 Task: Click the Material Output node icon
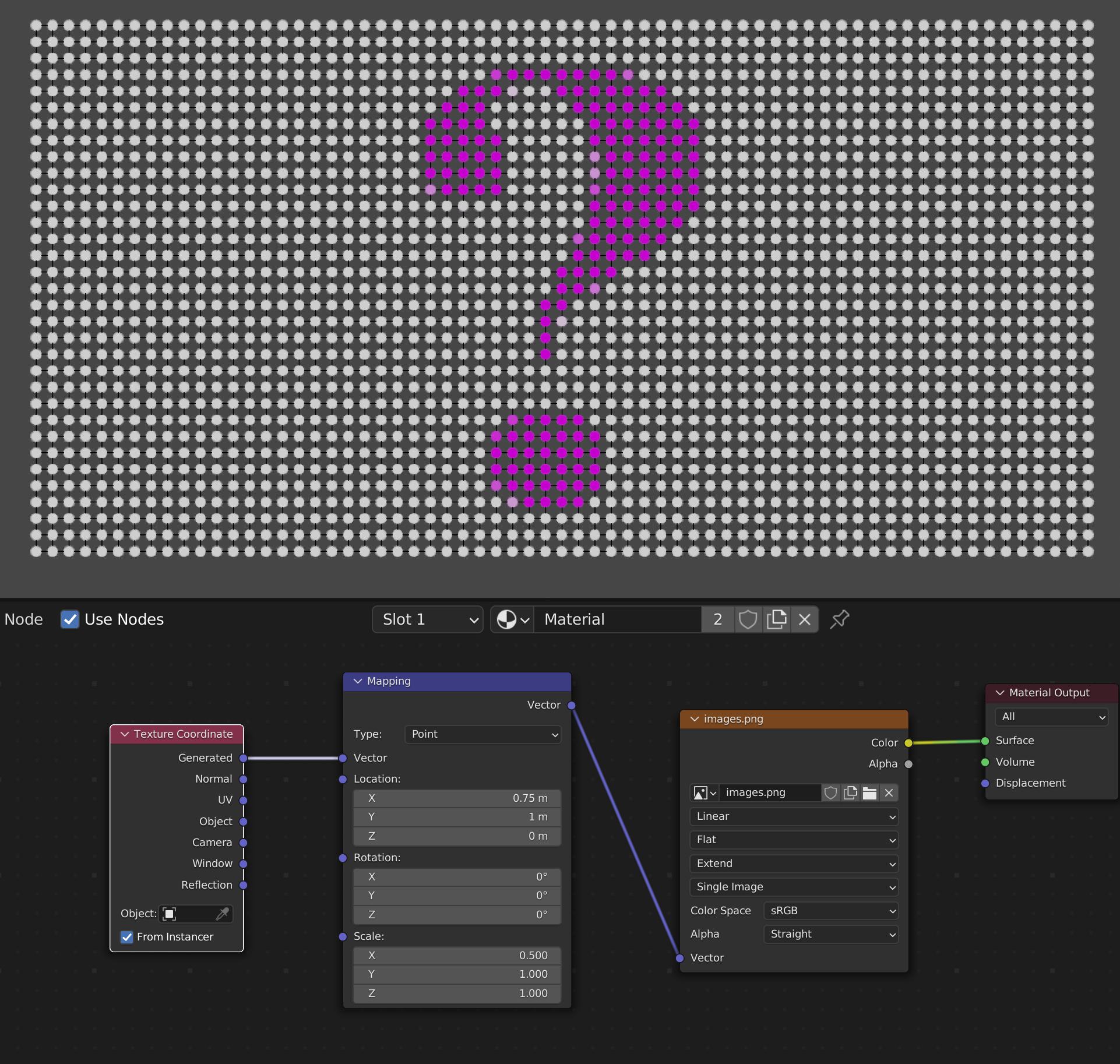click(x=1000, y=692)
